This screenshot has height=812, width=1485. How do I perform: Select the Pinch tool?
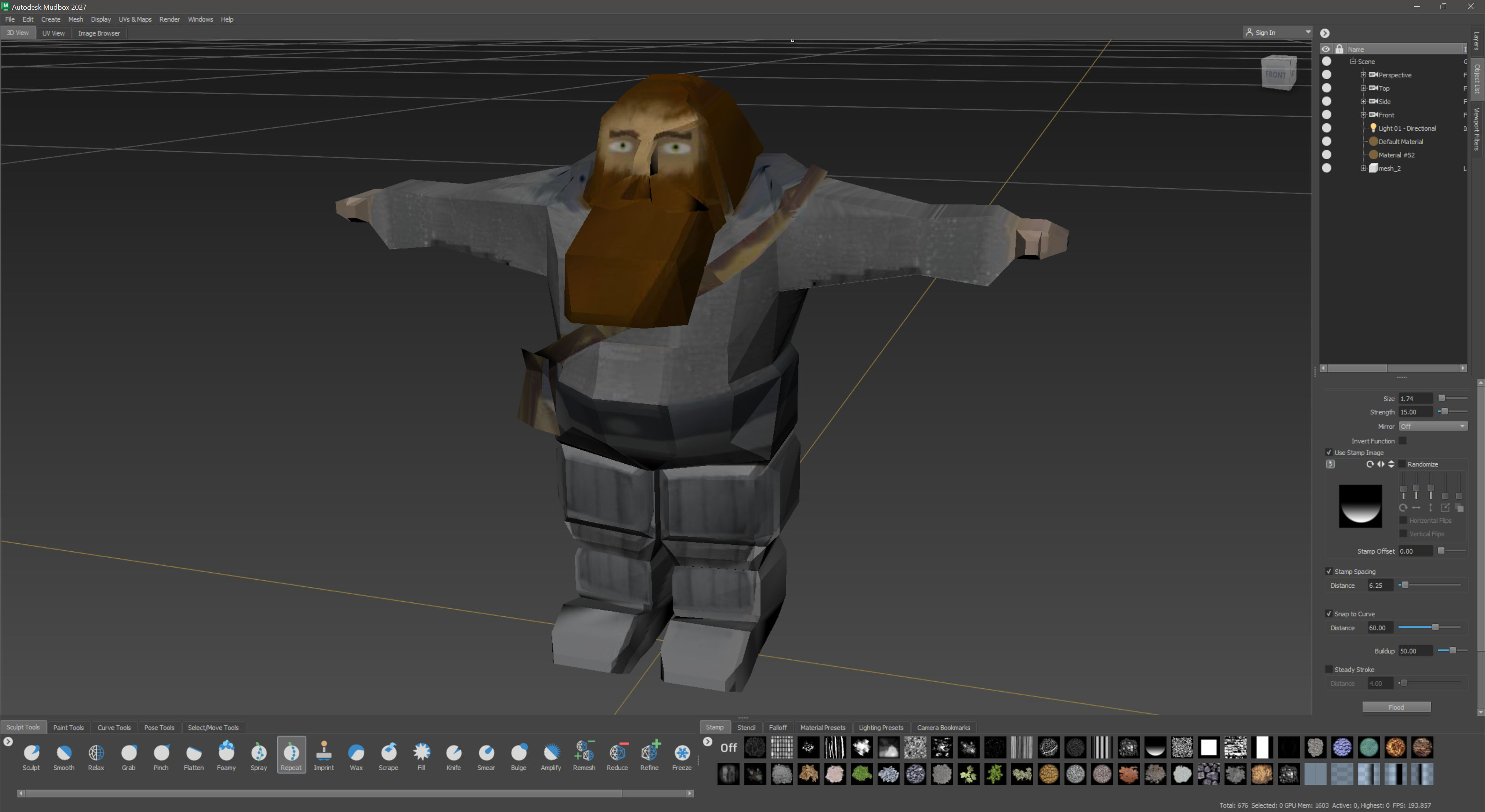[161, 756]
